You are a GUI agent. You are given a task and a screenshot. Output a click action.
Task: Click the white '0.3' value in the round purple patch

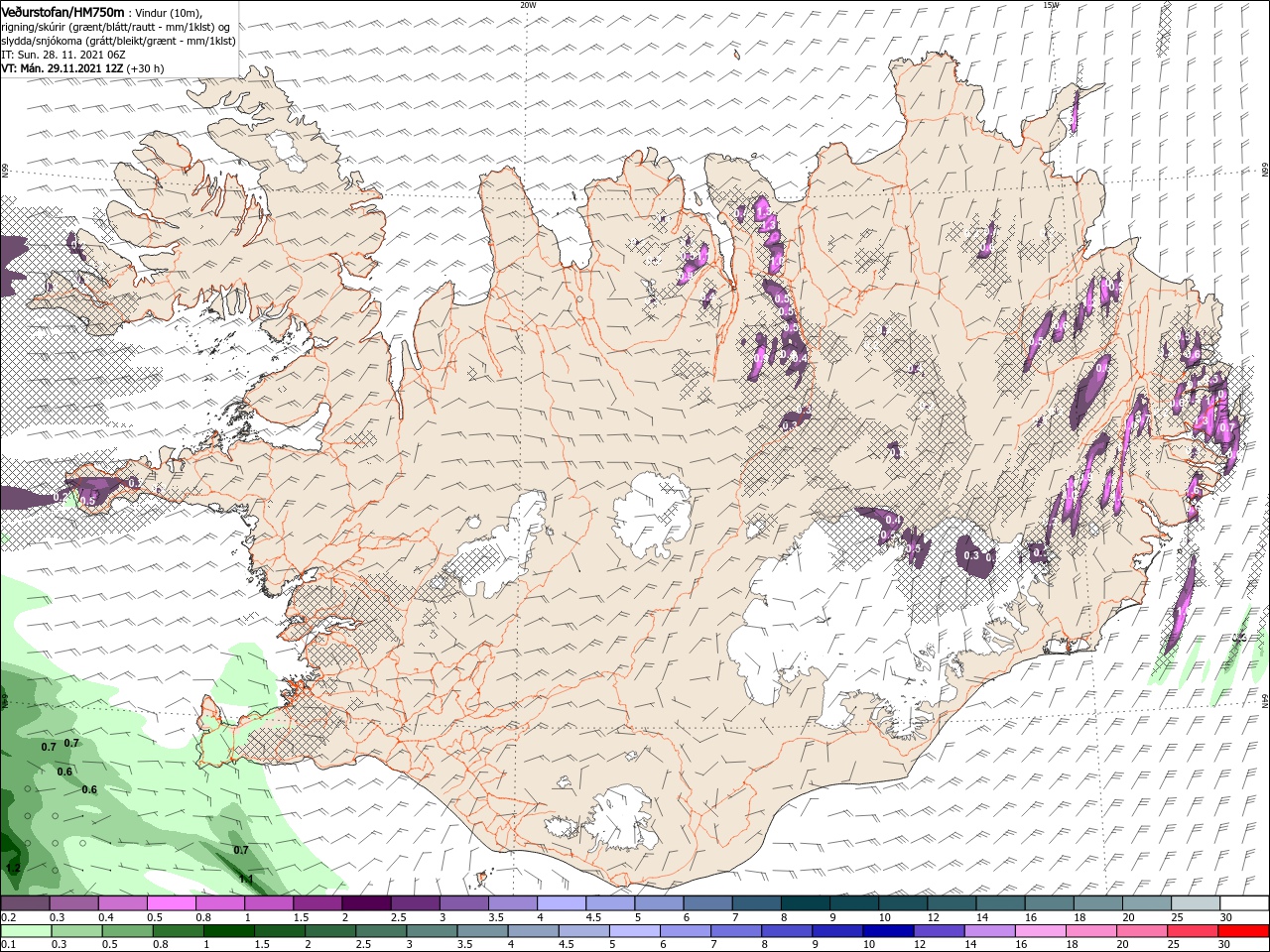point(971,556)
